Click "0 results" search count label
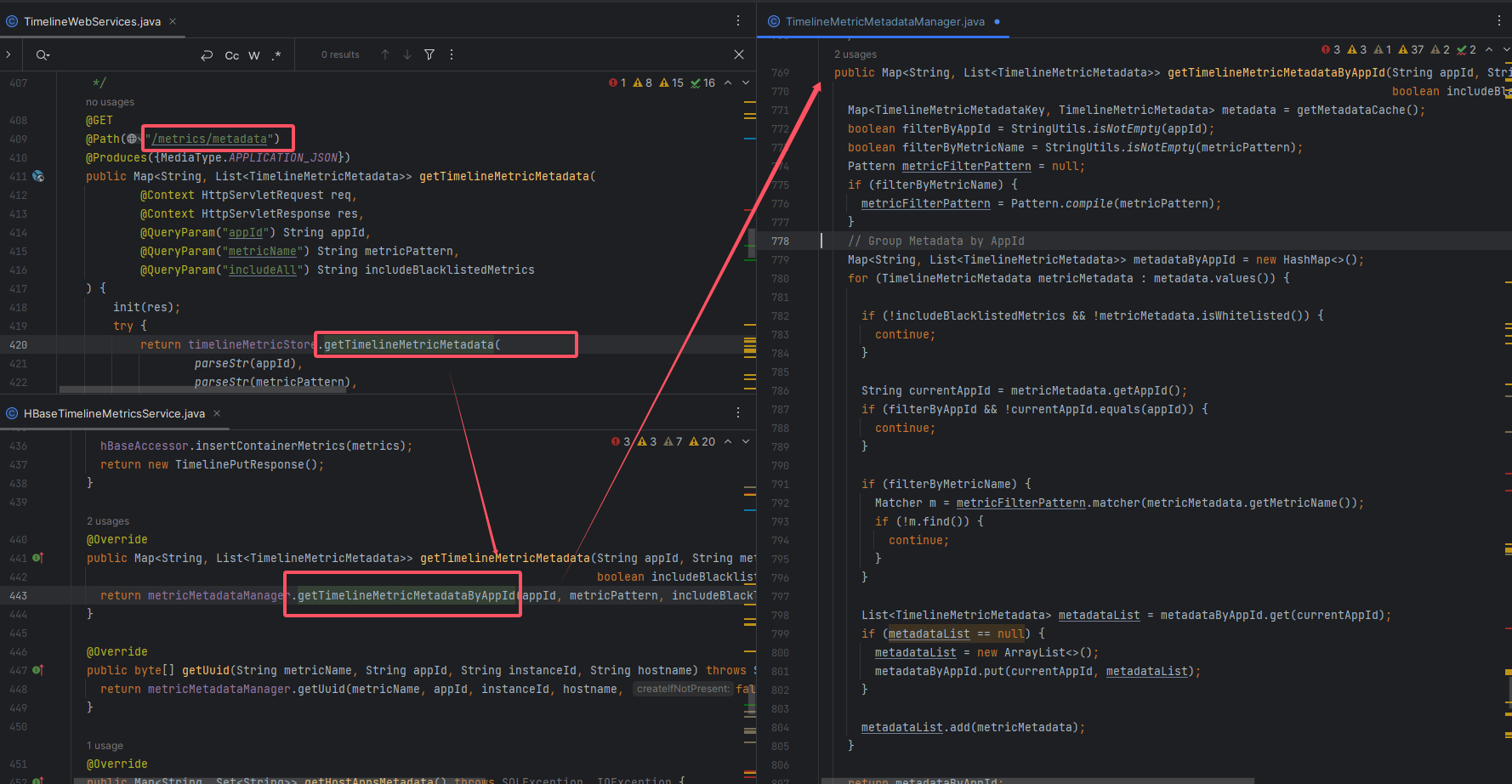This screenshot has width=1512, height=784. point(340,54)
